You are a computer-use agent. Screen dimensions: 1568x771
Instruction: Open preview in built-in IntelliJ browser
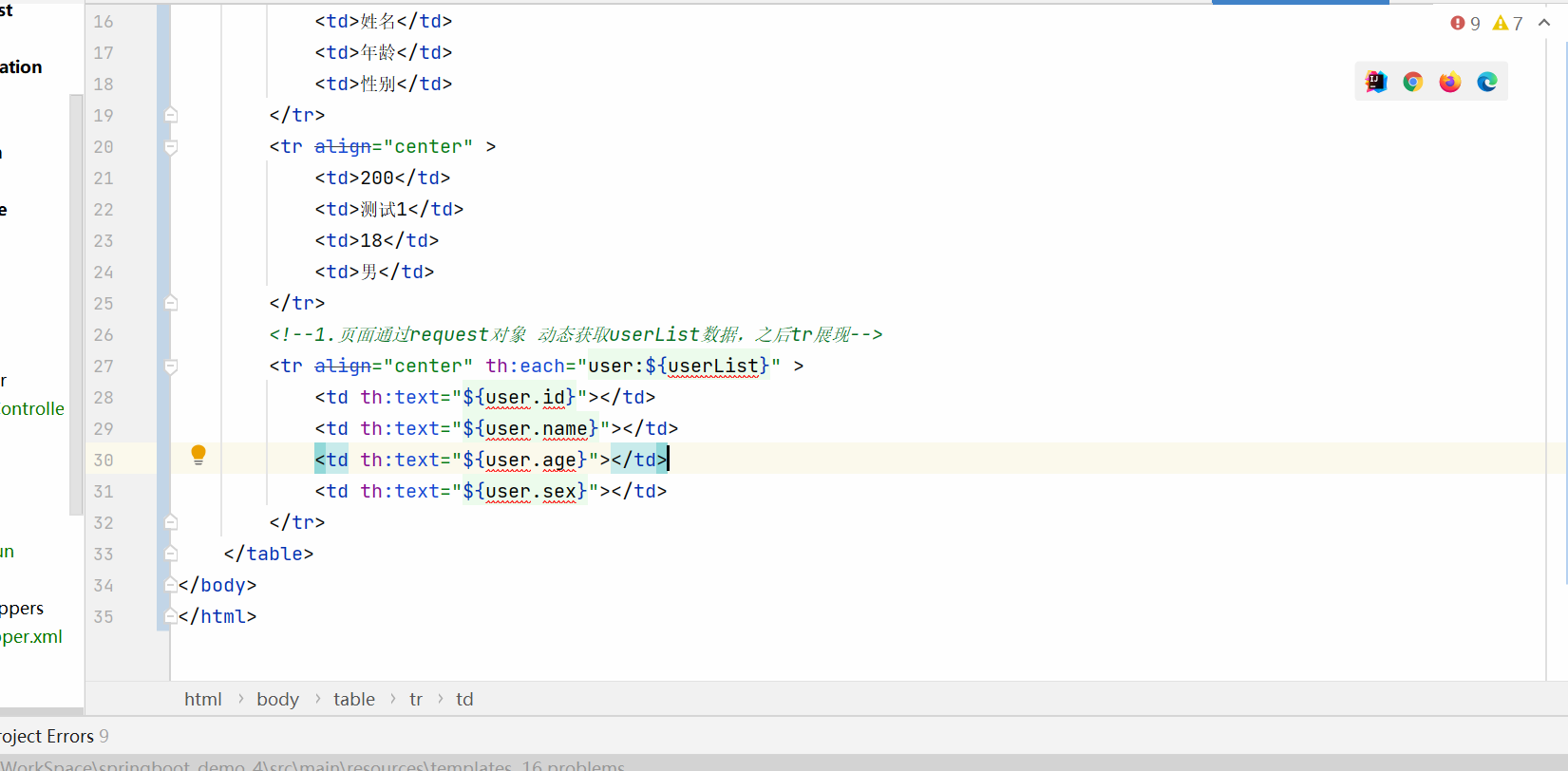coord(1376,83)
